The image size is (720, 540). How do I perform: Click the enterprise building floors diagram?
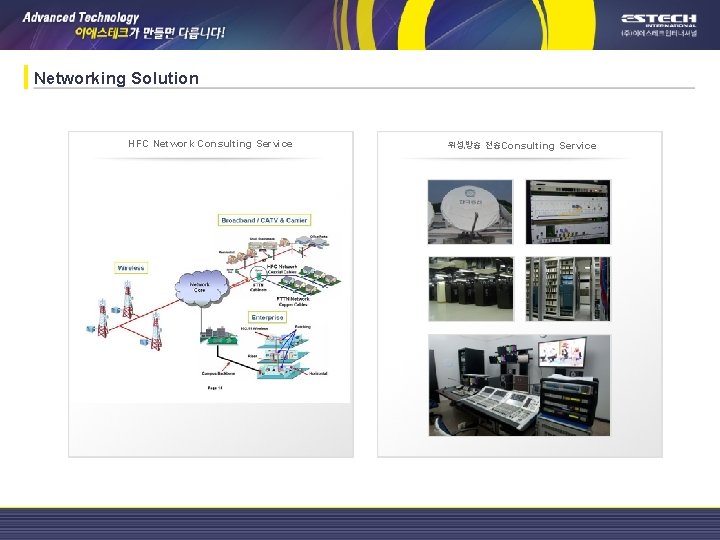tap(283, 356)
